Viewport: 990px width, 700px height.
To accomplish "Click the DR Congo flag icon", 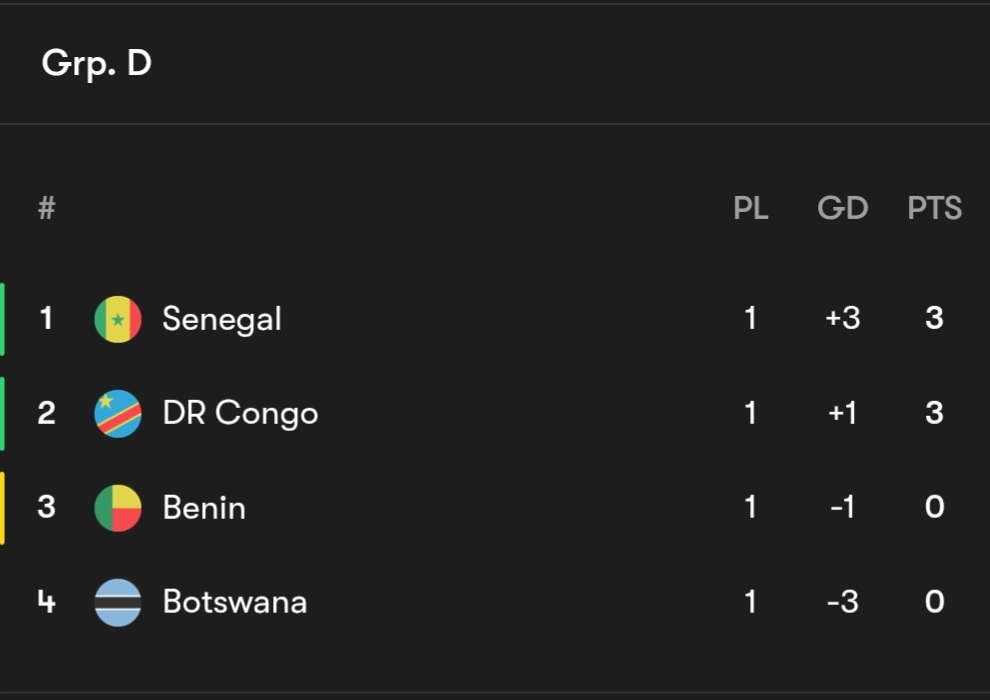I will coord(118,414).
